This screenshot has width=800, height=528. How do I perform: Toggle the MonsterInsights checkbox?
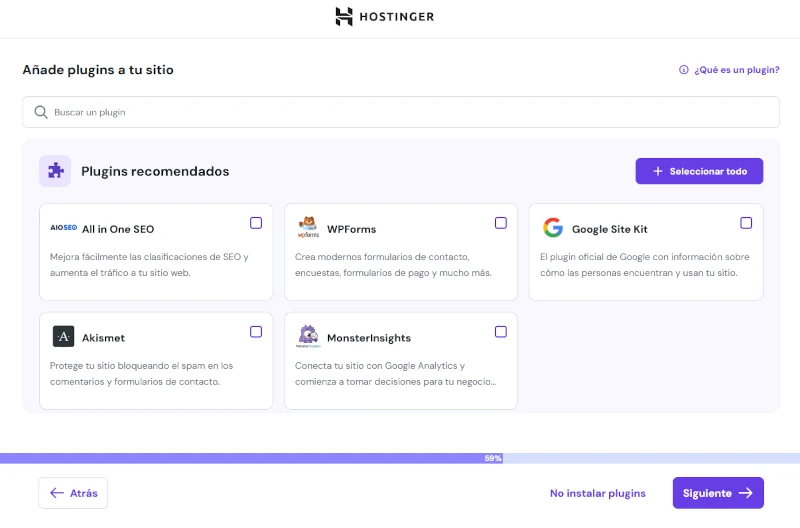[x=501, y=332]
